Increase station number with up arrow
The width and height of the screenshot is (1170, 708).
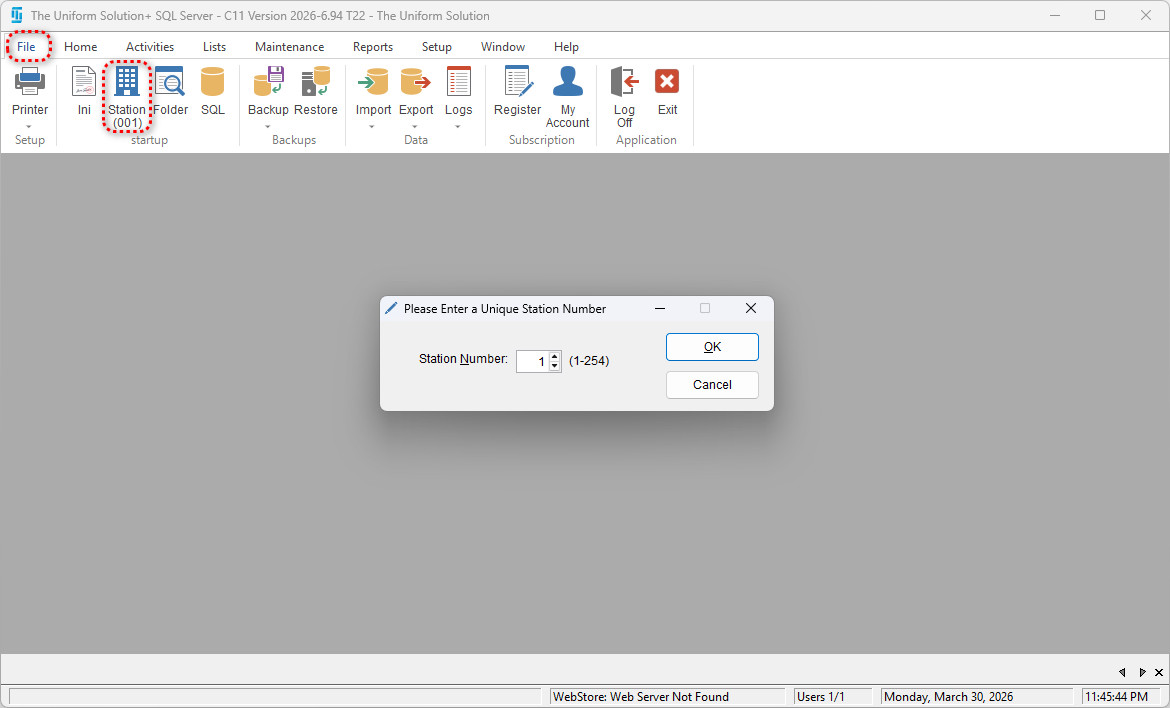(x=555, y=355)
